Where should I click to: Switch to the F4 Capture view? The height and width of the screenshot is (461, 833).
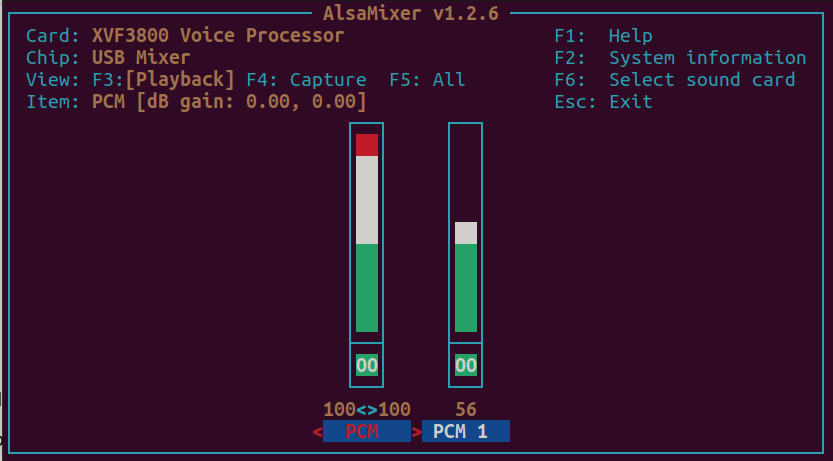[x=307, y=80]
